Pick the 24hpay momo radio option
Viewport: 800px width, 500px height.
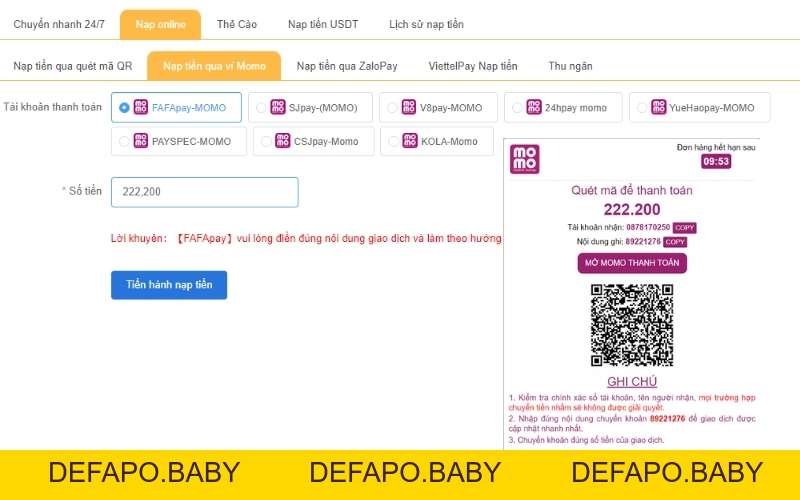click(517, 108)
